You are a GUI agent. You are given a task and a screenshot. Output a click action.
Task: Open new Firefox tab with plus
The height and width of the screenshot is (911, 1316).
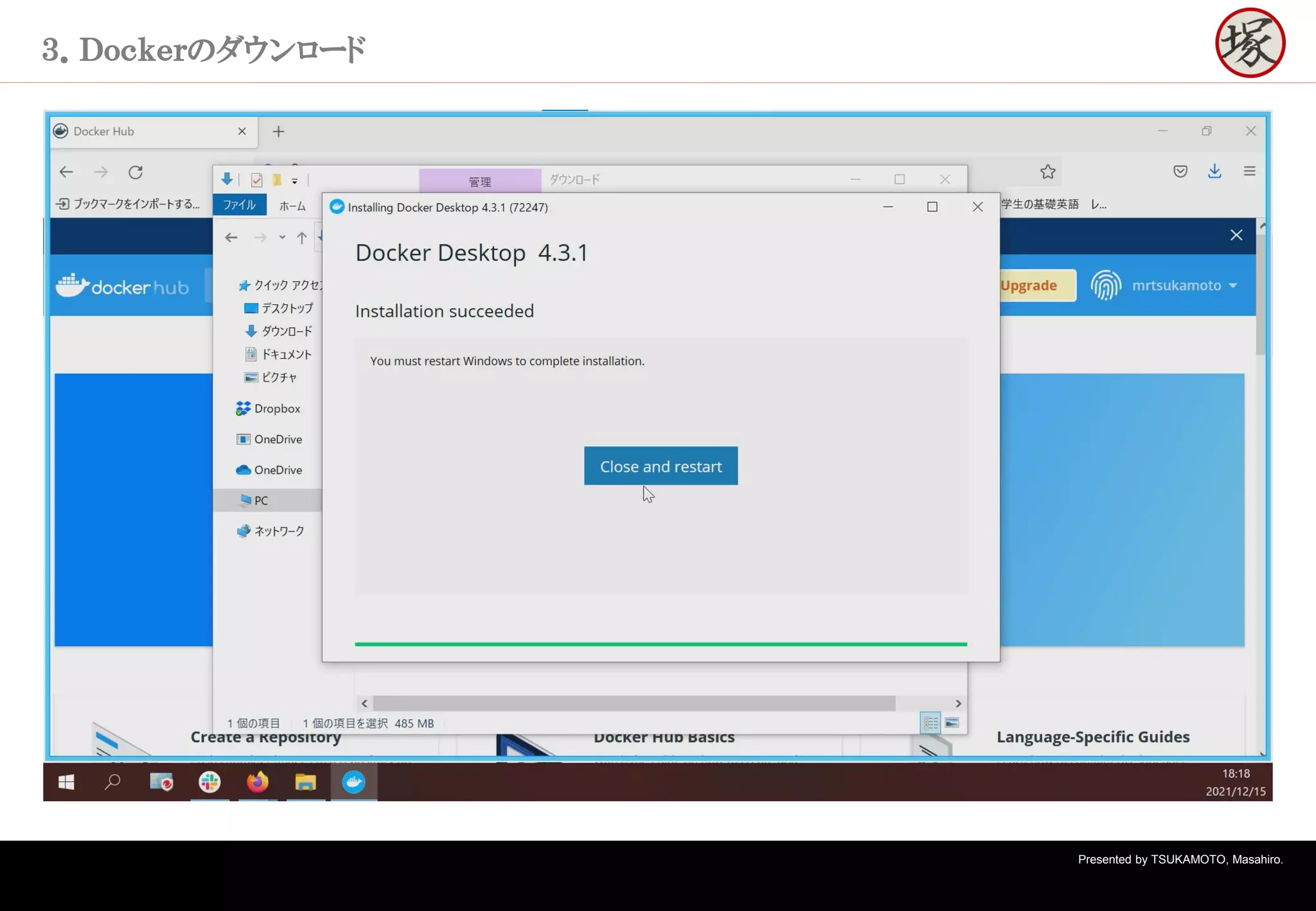click(x=278, y=132)
